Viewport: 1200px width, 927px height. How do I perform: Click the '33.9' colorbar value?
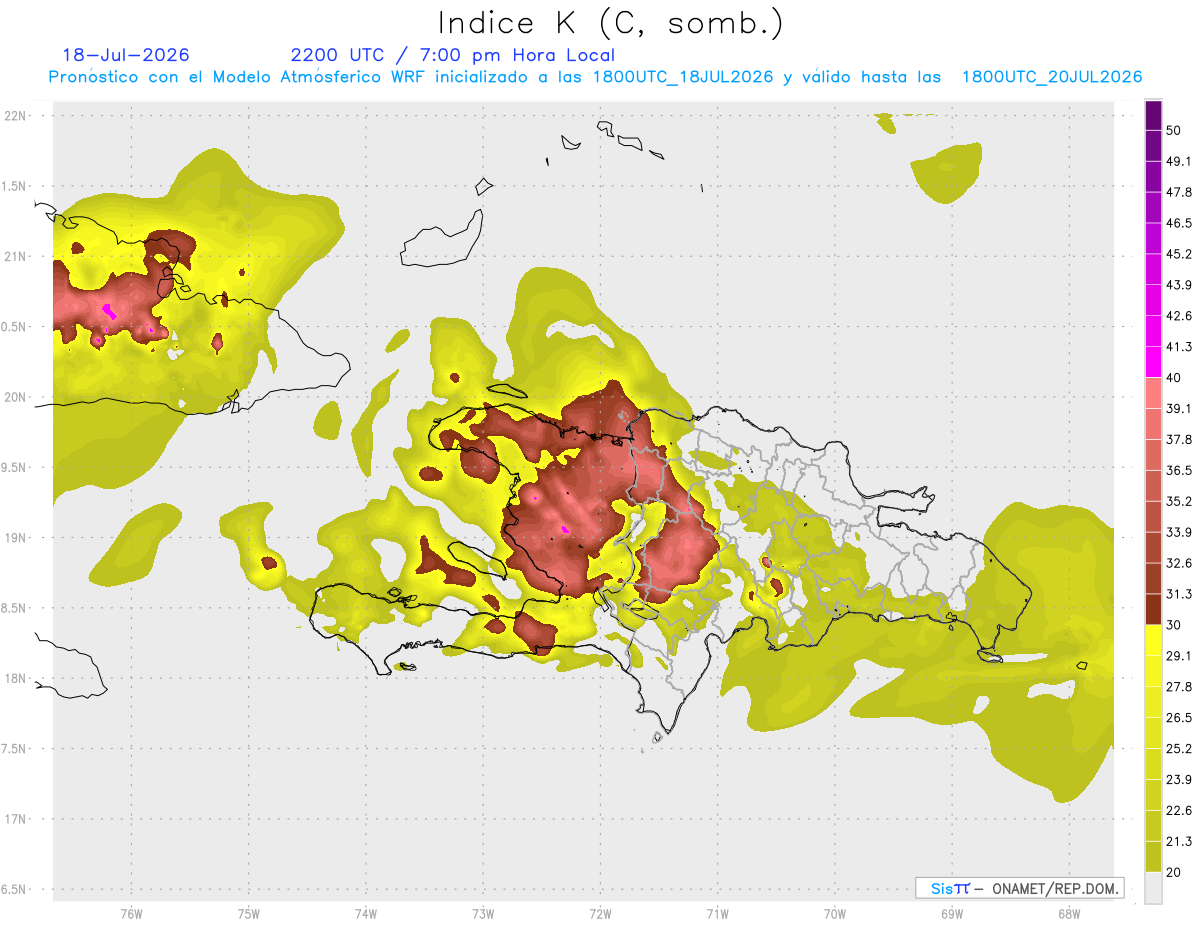pyautogui.click(x=1179, y=532)
